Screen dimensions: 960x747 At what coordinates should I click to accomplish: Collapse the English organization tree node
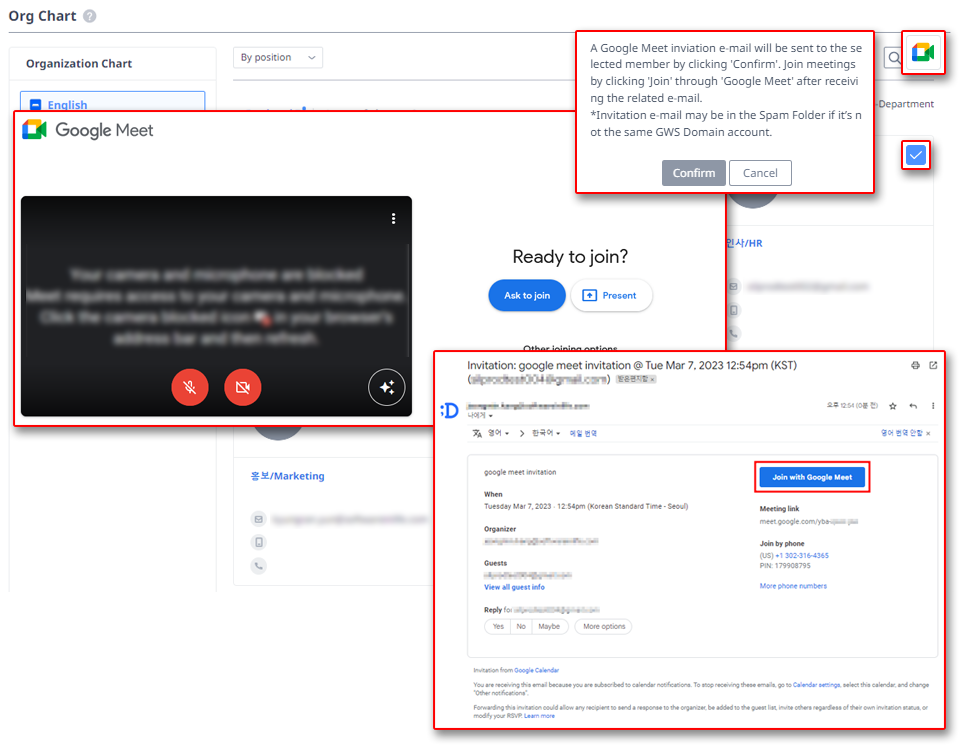pyautogui.click(x=34, y=105)
